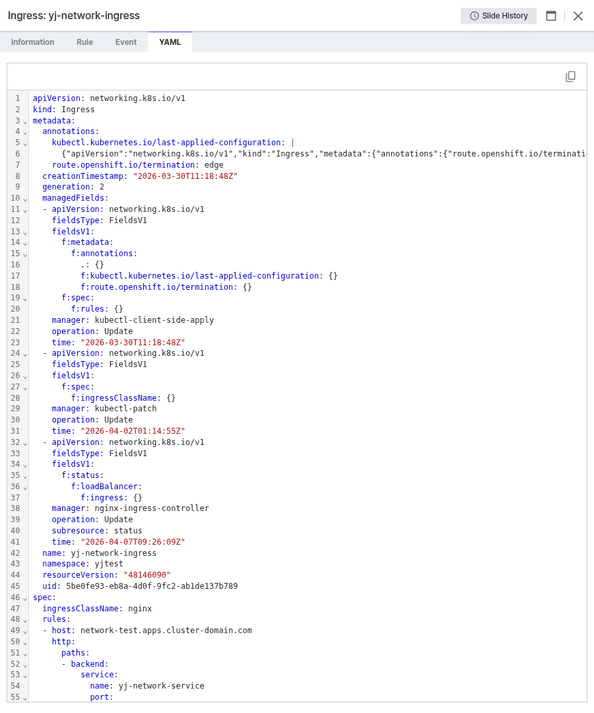Fold the rules block at line 48
Screen dimensions: 594x713
(25, 620)
